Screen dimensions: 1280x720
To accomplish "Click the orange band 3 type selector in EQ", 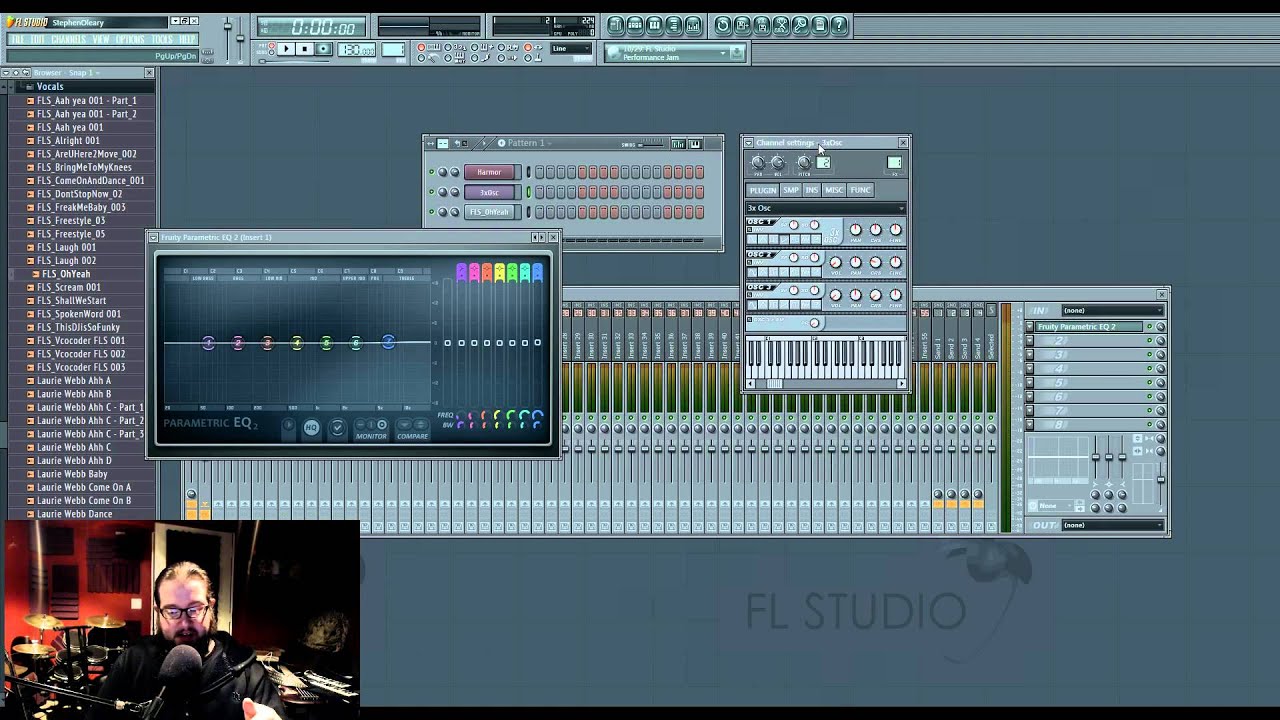I will (487, 272).
